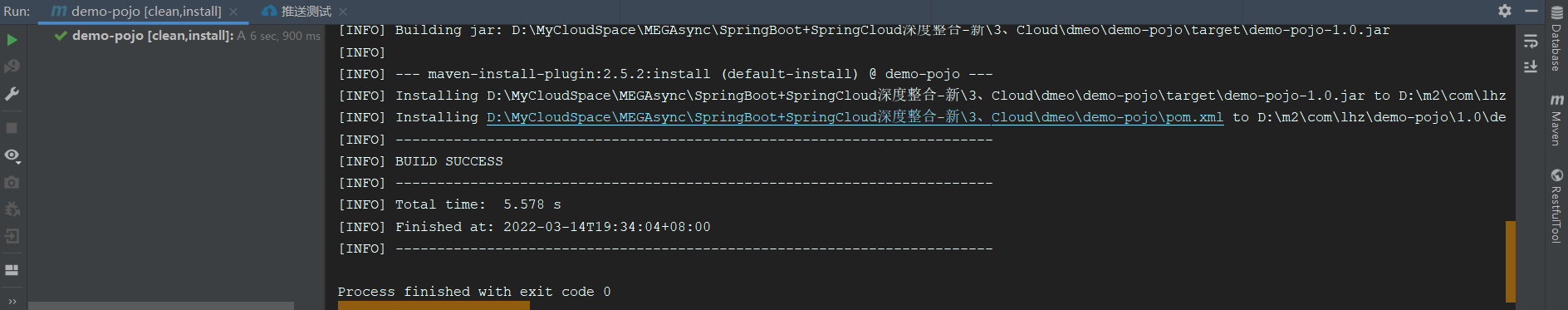The image size is (1568, 310).
Task: Toggle soft-wrap icon beside console
Action: [x=1531, y=42]
